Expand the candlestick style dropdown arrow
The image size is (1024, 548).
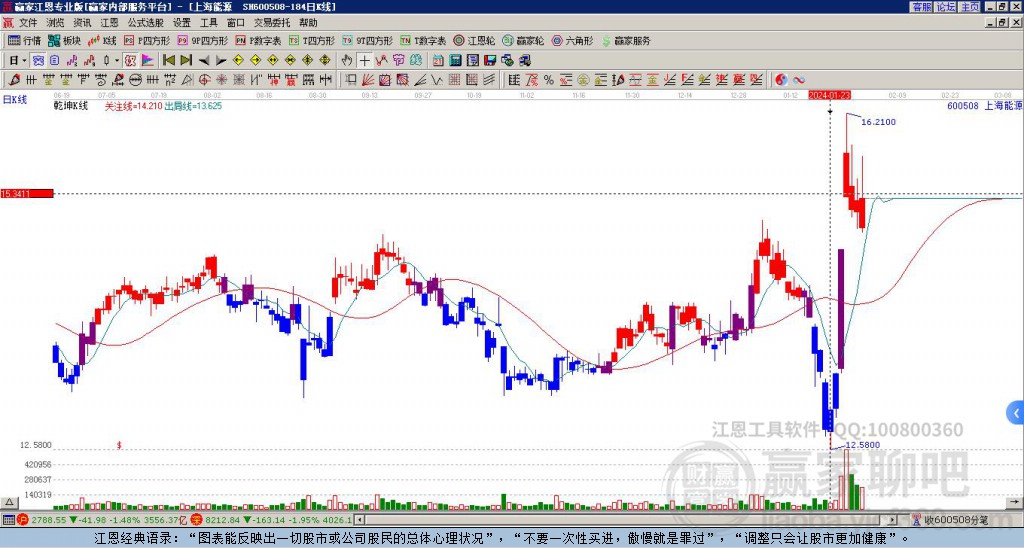click(117, 61)
